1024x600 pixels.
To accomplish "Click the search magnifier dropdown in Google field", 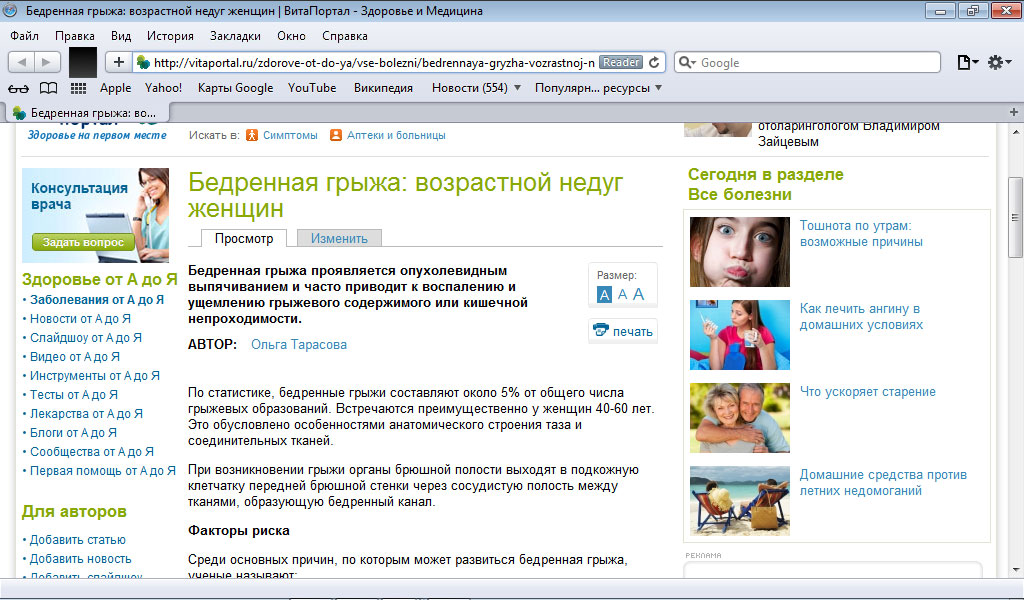I will (687, 63).
